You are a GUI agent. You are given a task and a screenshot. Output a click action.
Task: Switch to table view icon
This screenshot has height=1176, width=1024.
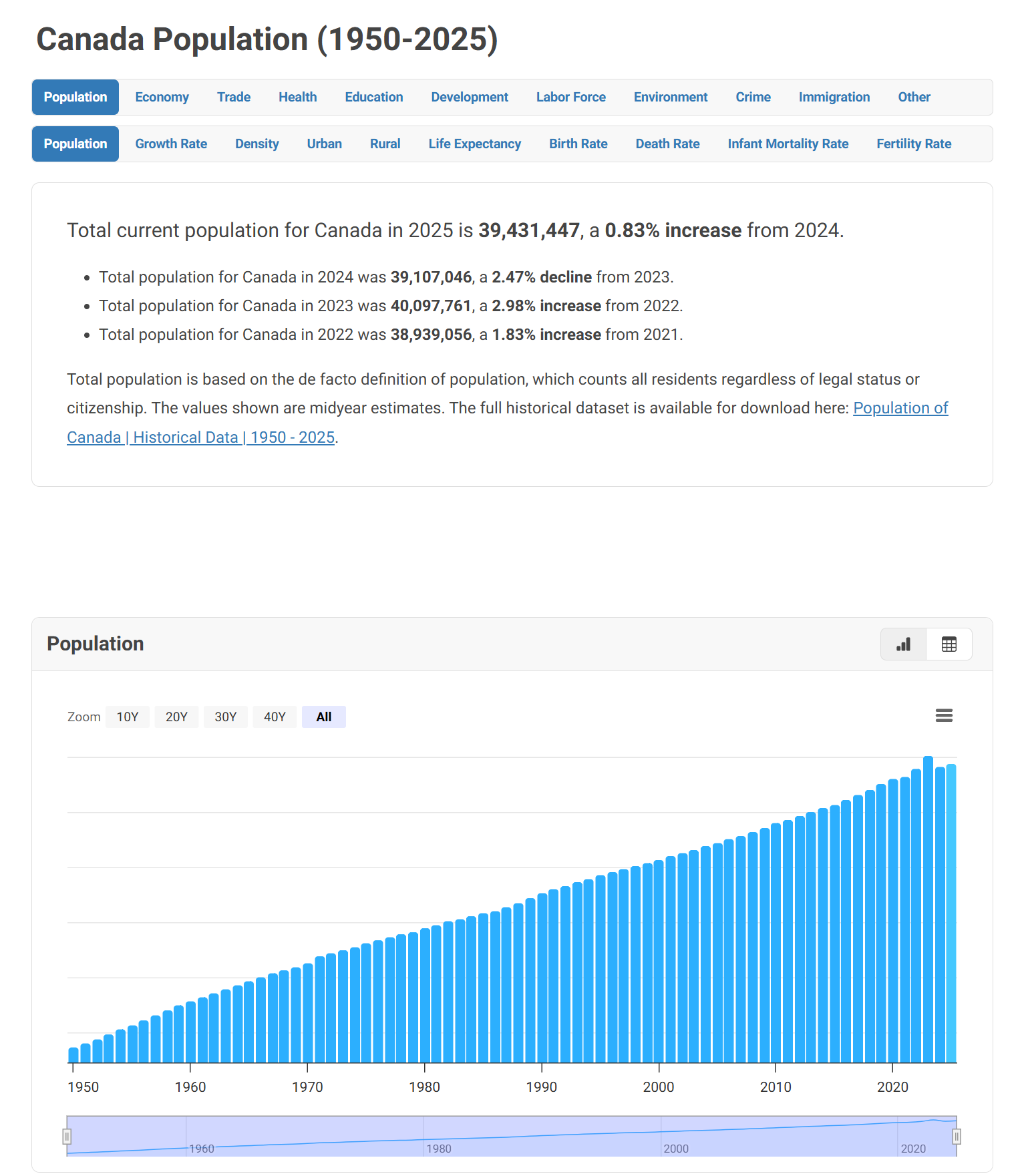949,644
